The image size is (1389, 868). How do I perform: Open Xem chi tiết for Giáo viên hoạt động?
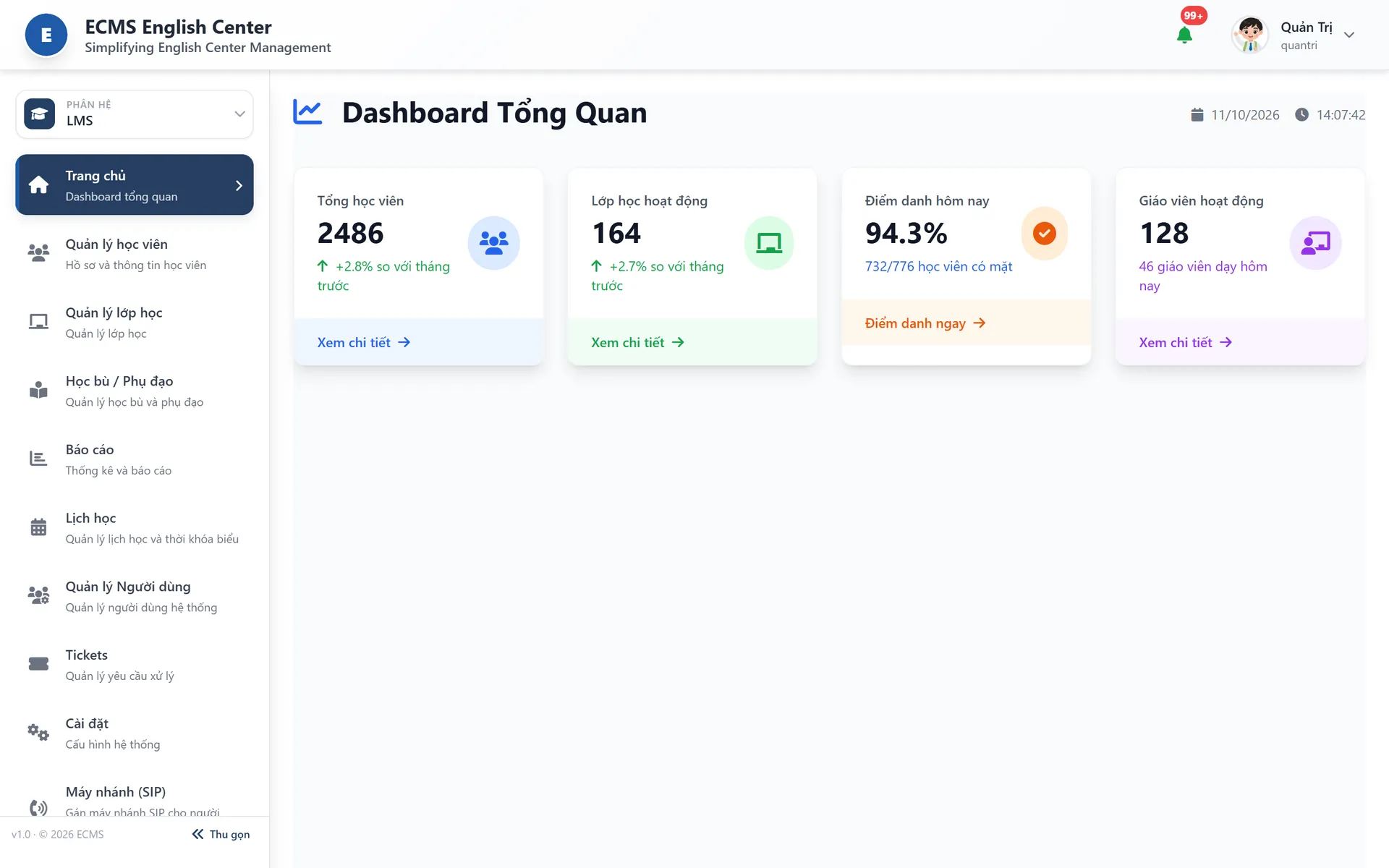point(1186,342)
